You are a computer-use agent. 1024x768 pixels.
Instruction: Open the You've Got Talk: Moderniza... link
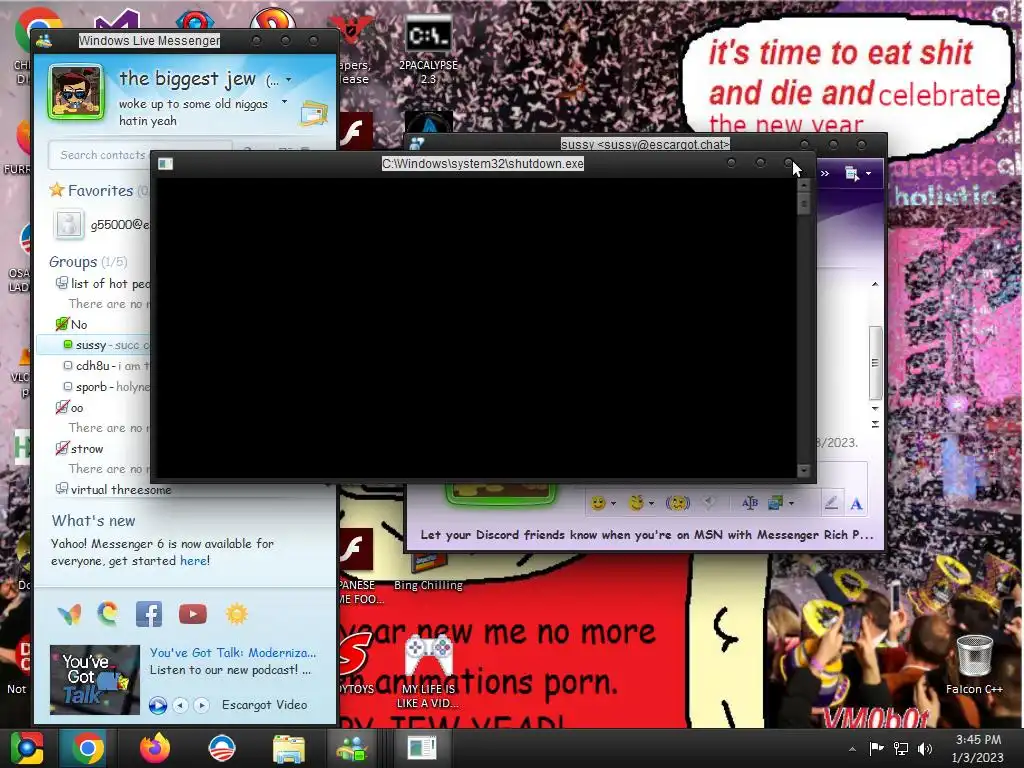point(232,652)
